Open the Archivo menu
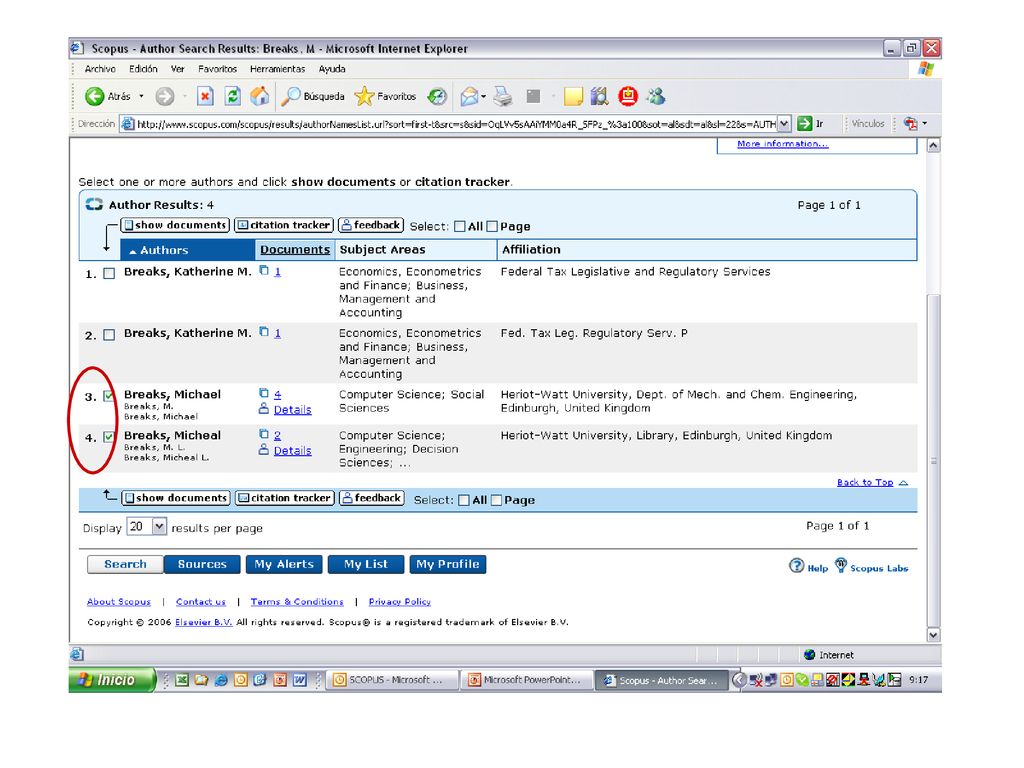This screenshot has width=1024, height=768. (x=100, y=69)
